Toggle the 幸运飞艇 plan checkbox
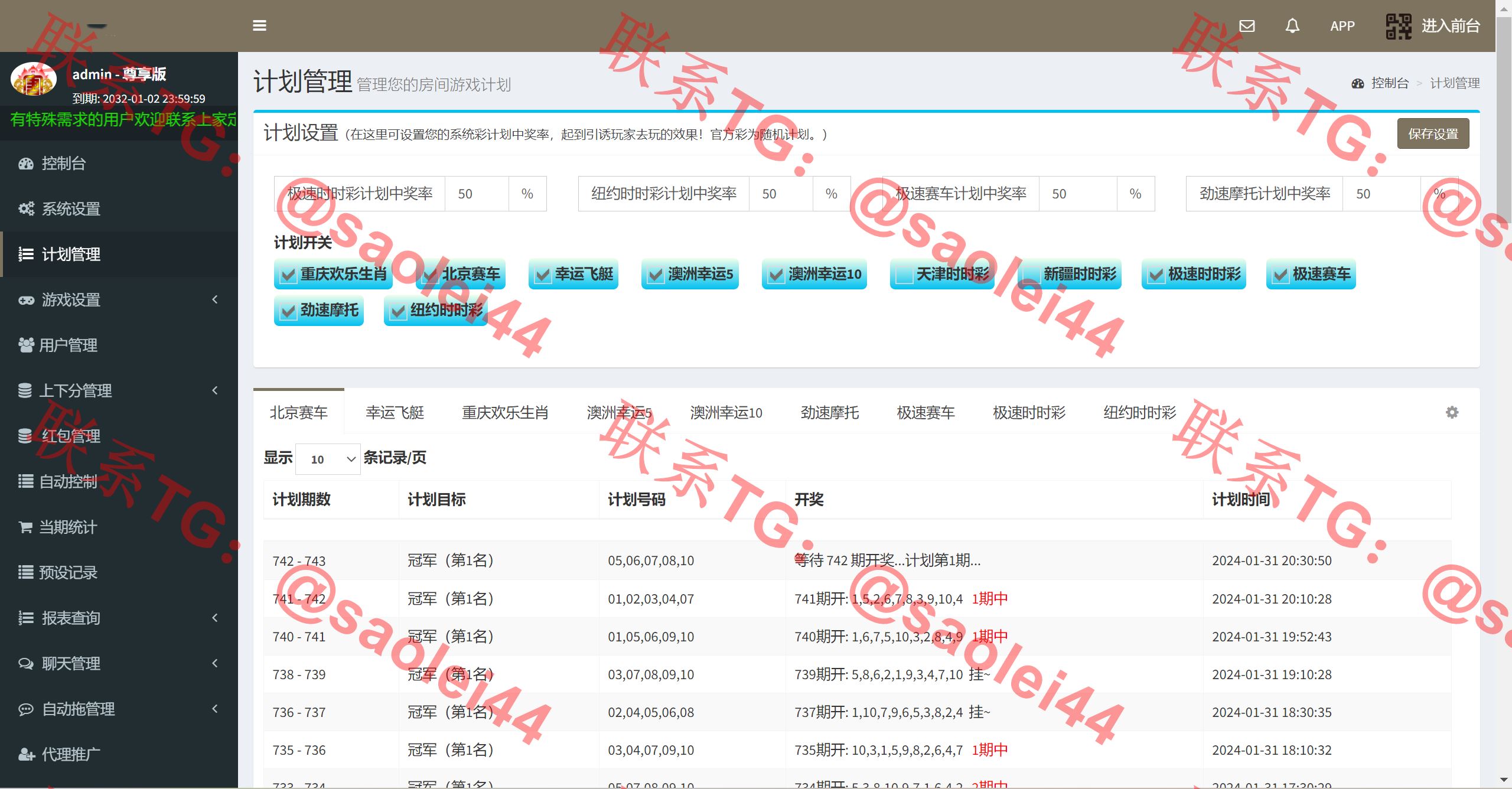The width and height of the screenshot is (1512, 789). (543, 275)
